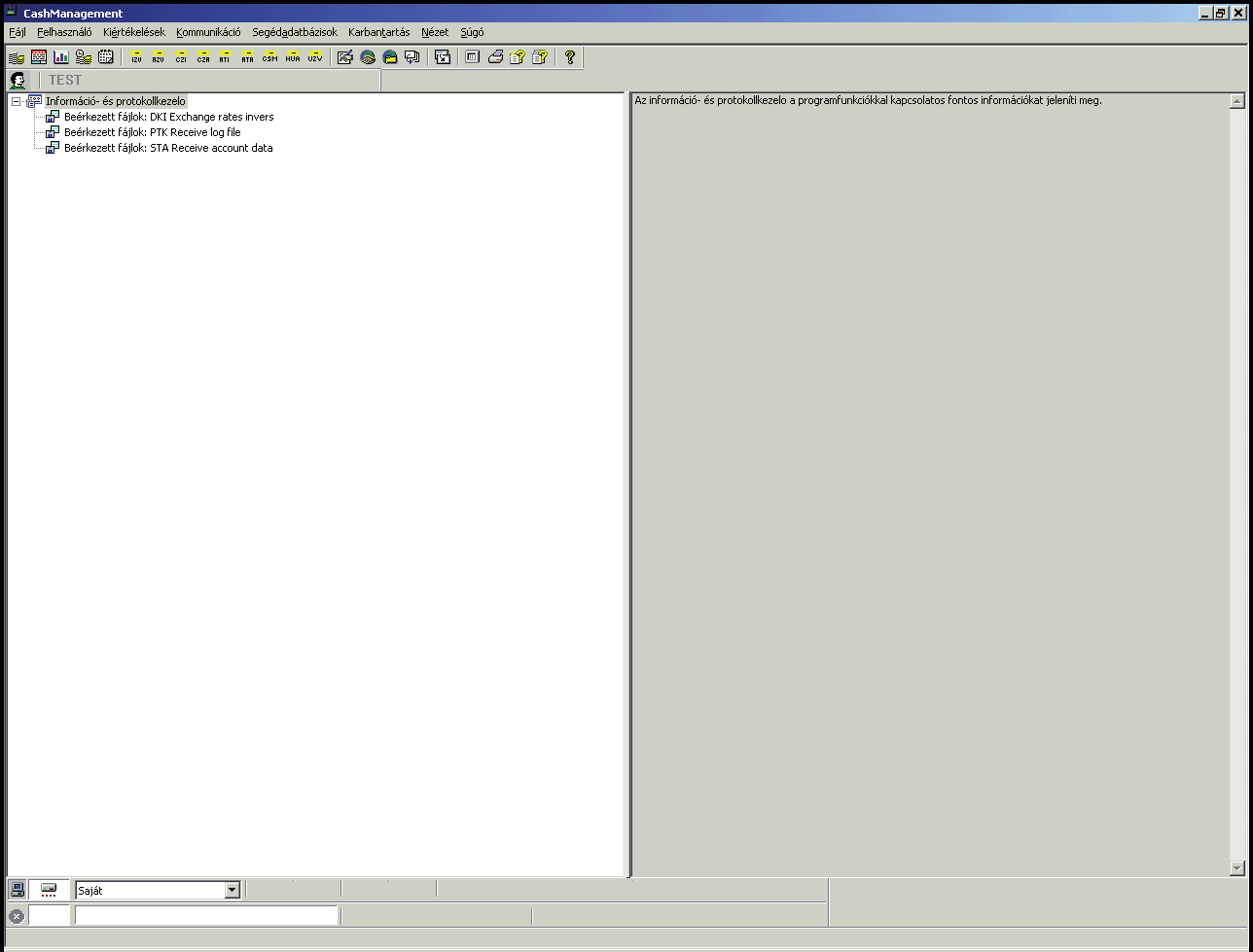This screenshot has height=952, width=1253.
Task: Click the HUA toolbar button
Action: (x=292, y=57)
